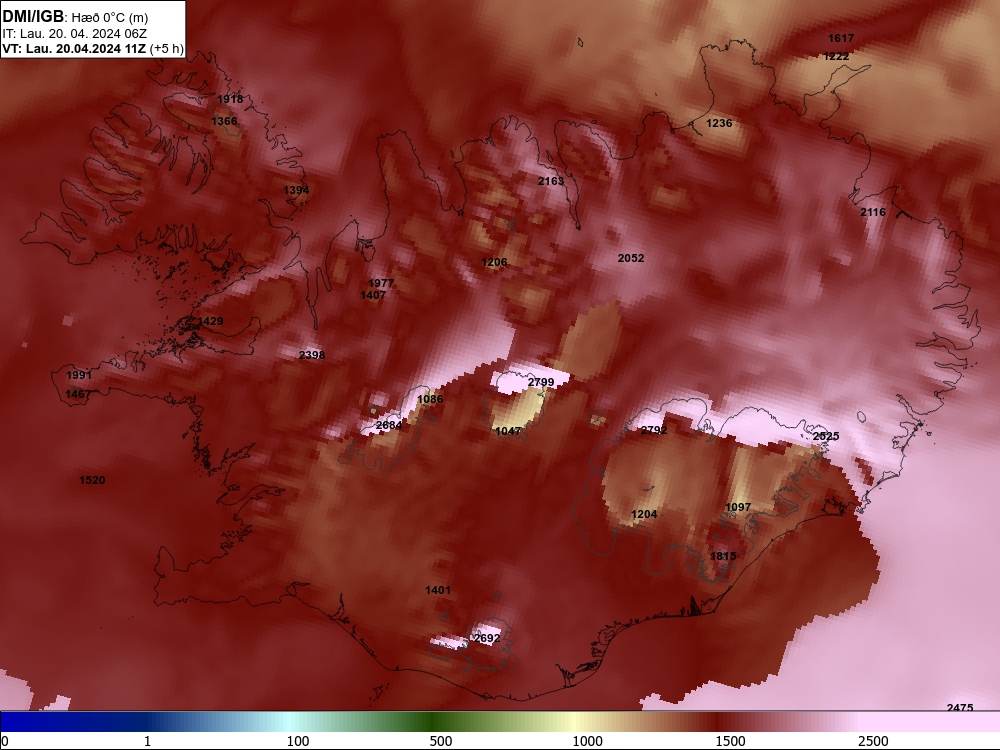Click the map value 2398
The width and height of the screenshot is (1000, 750).
coord(312,355)
